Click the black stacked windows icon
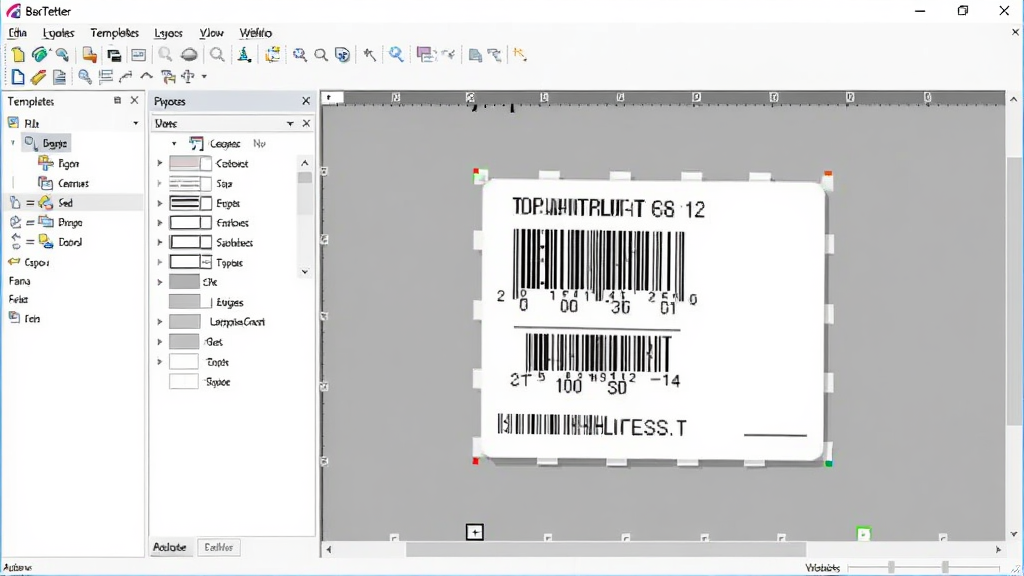The height and width of the screenshot is (576, 1024). point(114,55)
